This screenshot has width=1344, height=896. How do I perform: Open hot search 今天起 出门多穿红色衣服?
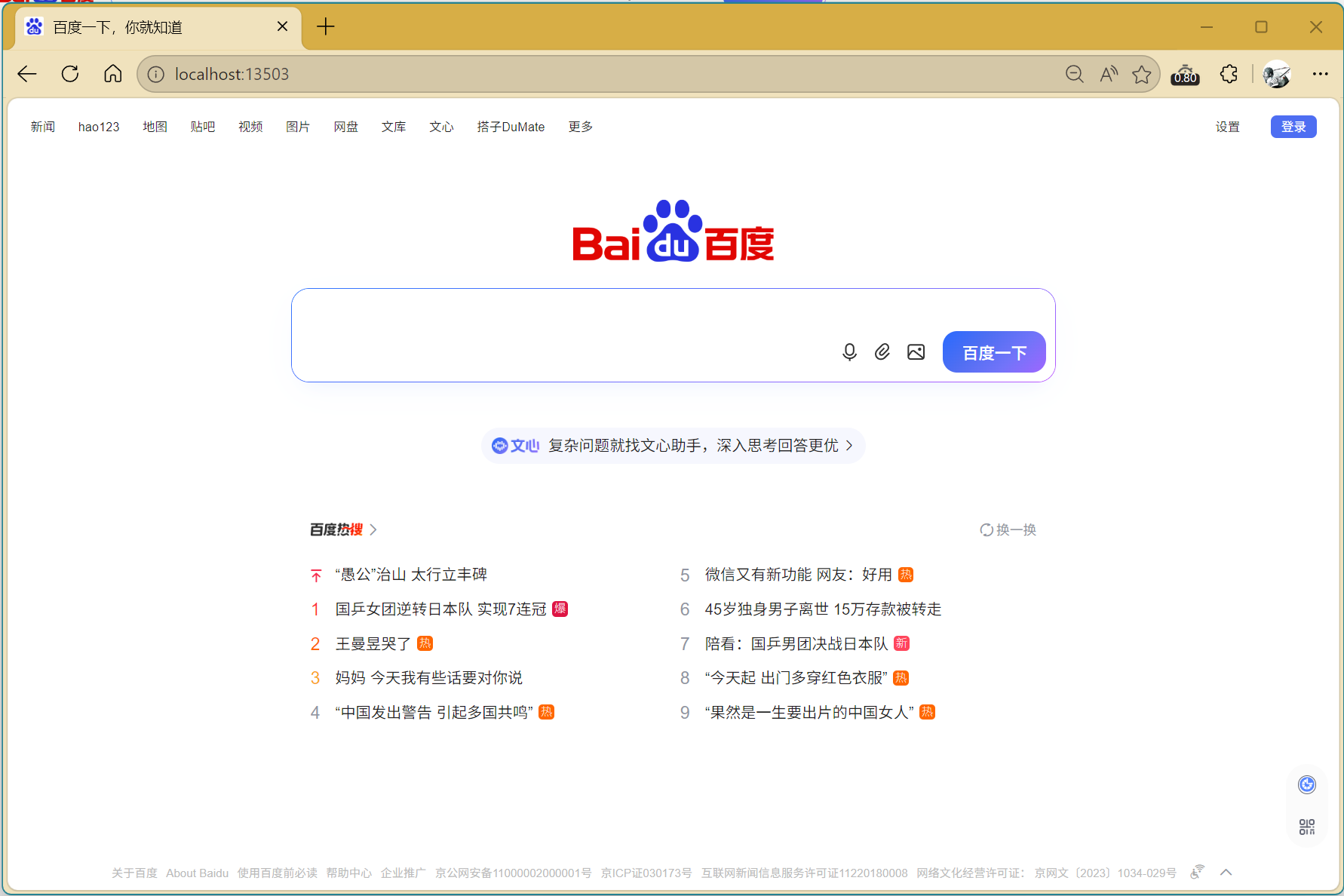click(x=796, y=677)
